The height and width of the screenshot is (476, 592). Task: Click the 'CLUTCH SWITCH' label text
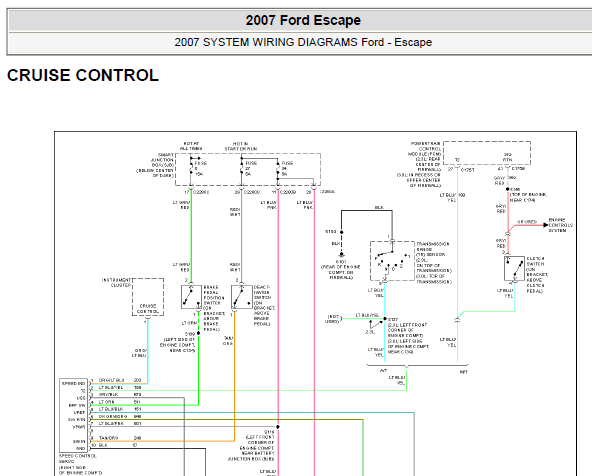click(536, 275)
